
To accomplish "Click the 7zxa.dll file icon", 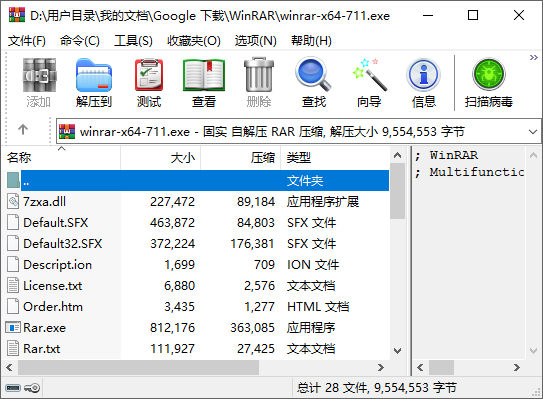I will click(x=13, y=202).
